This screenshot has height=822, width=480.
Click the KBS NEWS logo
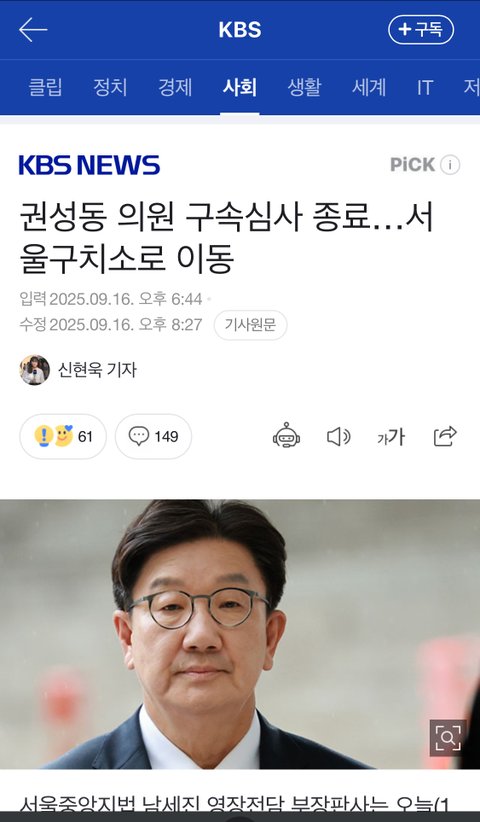point(89,165)
